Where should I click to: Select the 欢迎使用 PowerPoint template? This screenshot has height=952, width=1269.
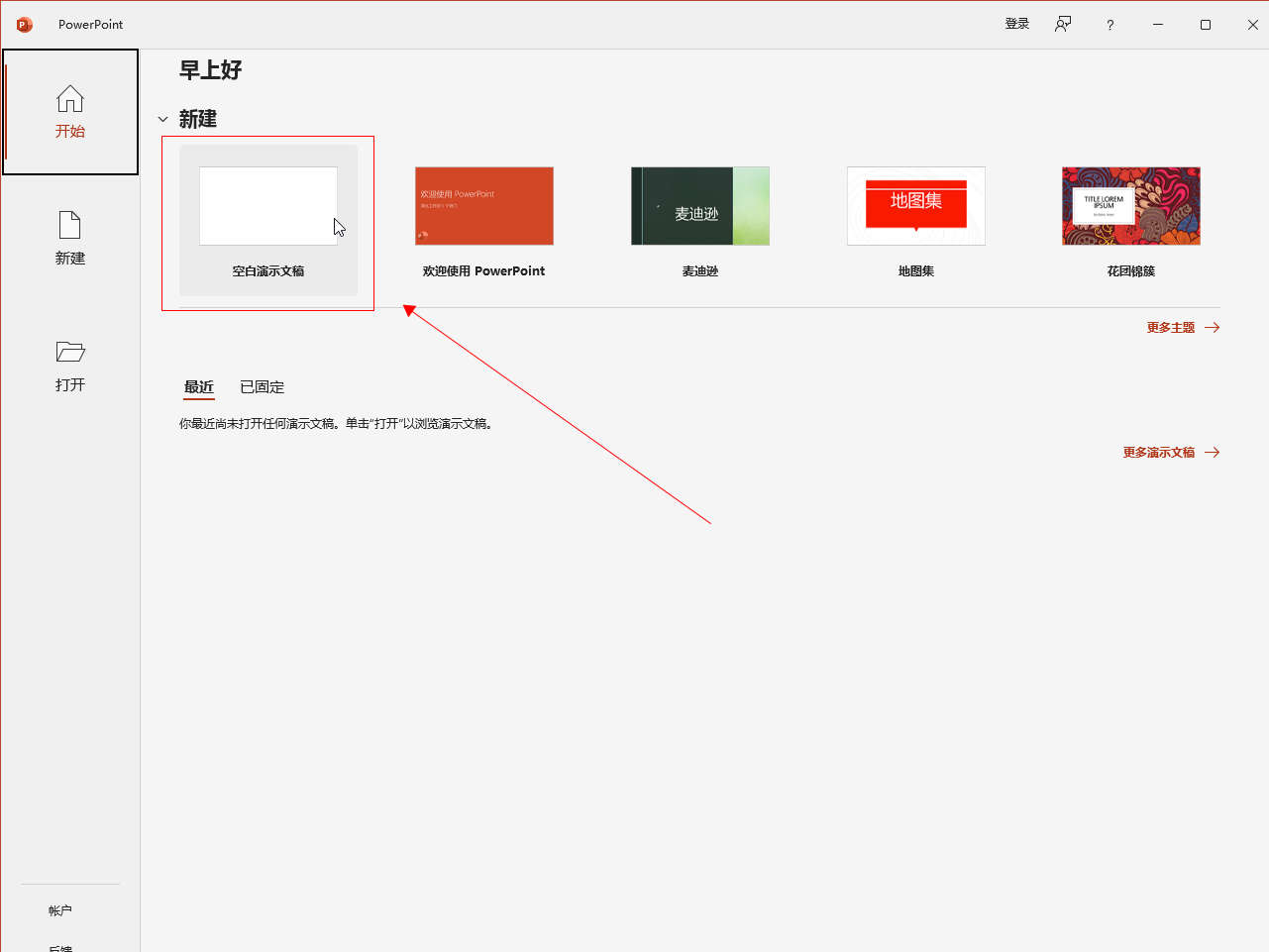coord(484,207)
